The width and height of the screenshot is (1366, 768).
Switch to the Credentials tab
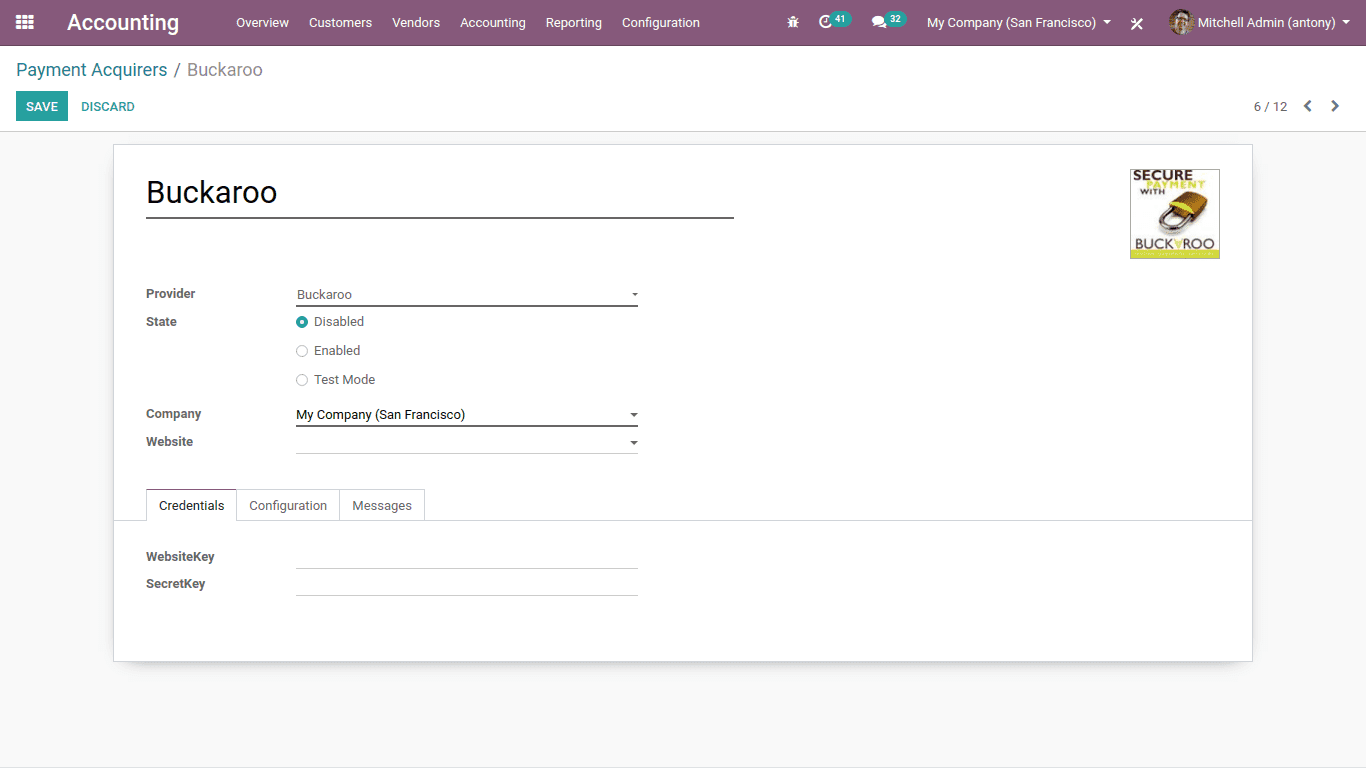coord(191,505)
